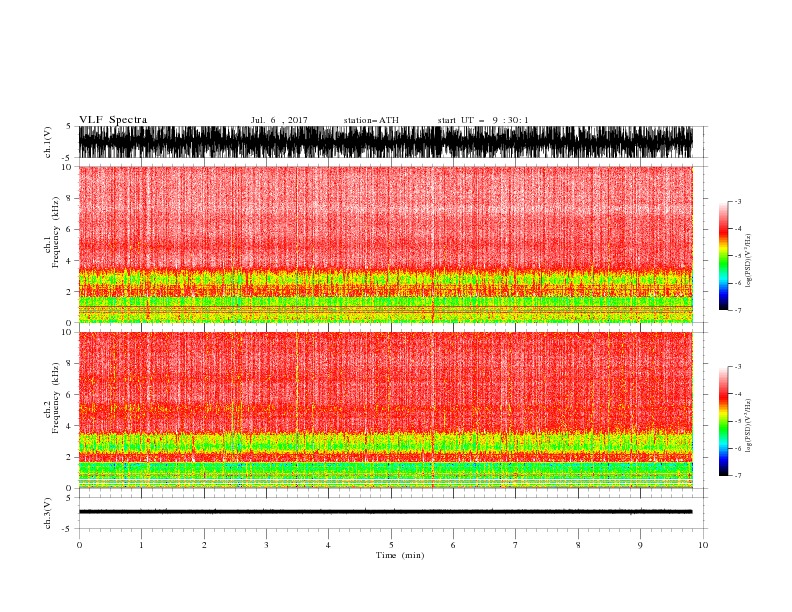Click time axis tick label "2"
Viewport: 792px width, 612px height.
(204, 545)
